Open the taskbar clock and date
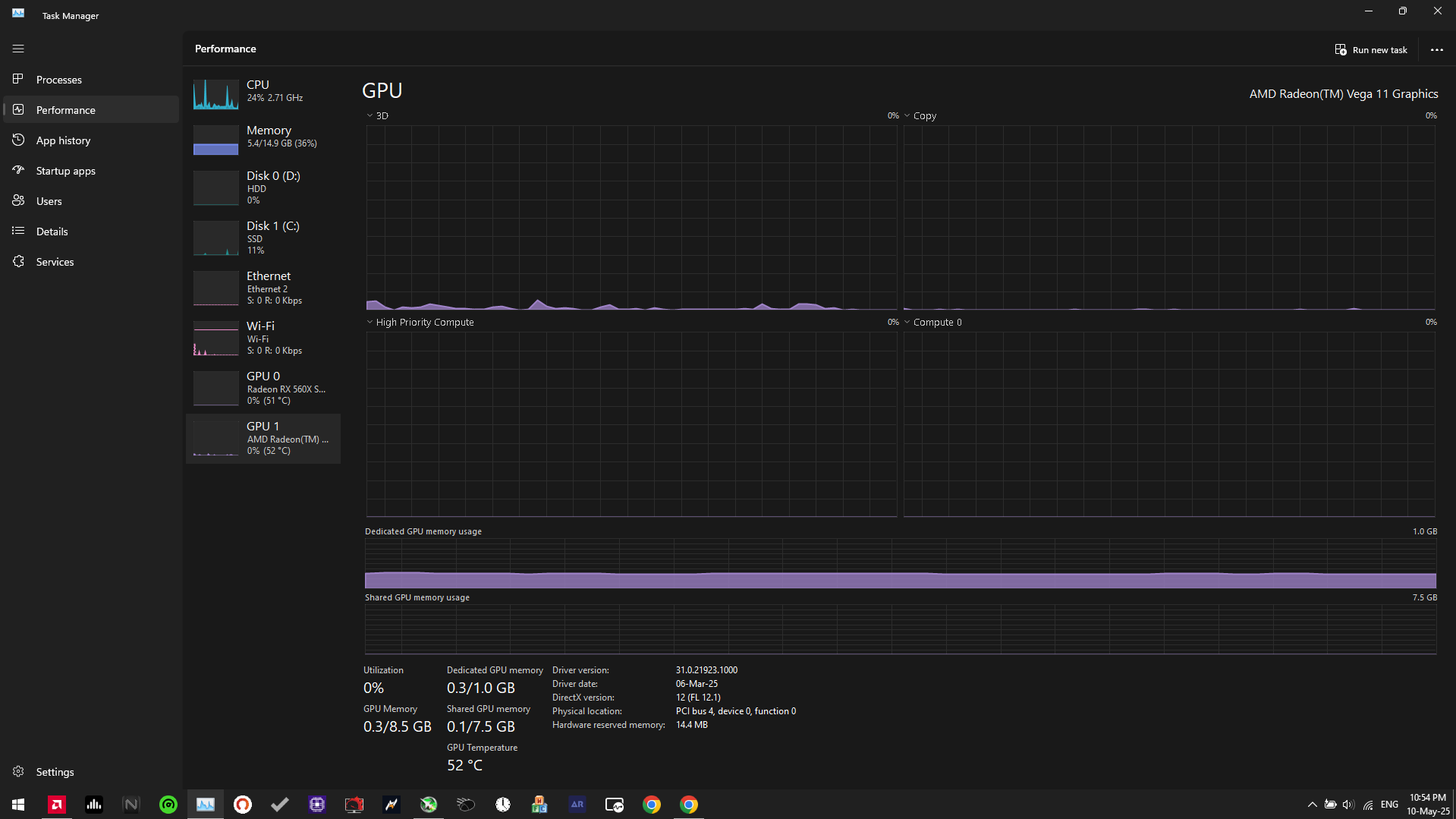The image size is (1456, 819). point(1428,805)
